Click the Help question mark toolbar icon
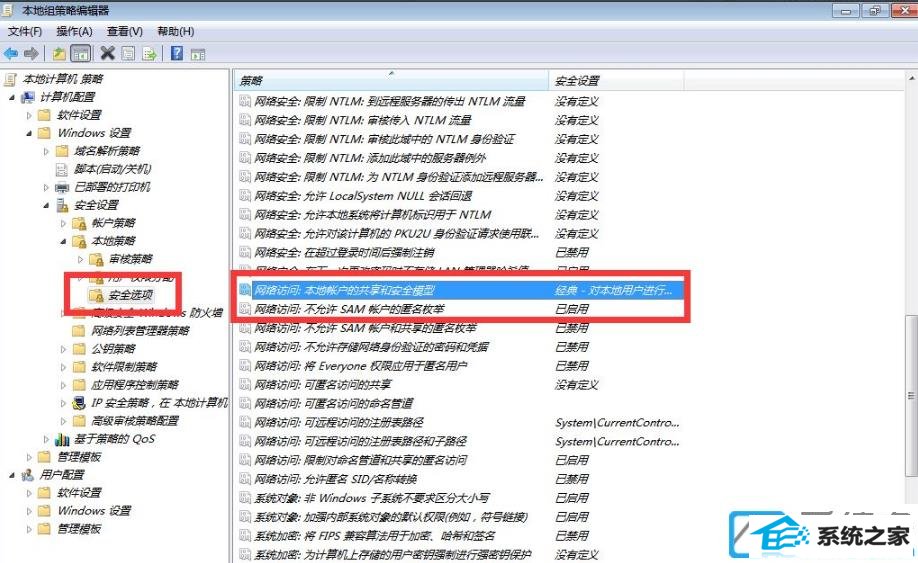This screenshot has height=563, width=918. point(177,54)
